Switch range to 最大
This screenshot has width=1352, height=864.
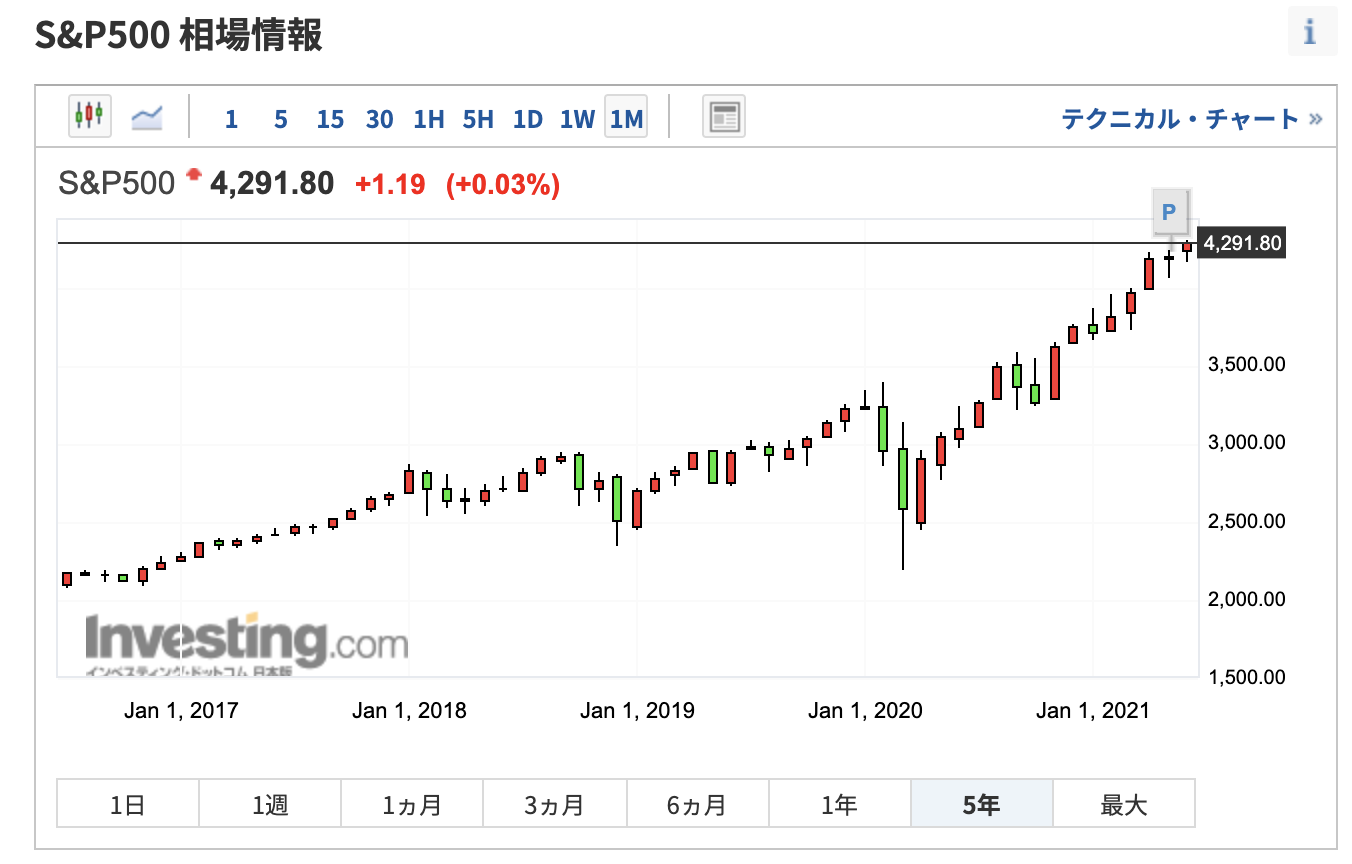1124,804
